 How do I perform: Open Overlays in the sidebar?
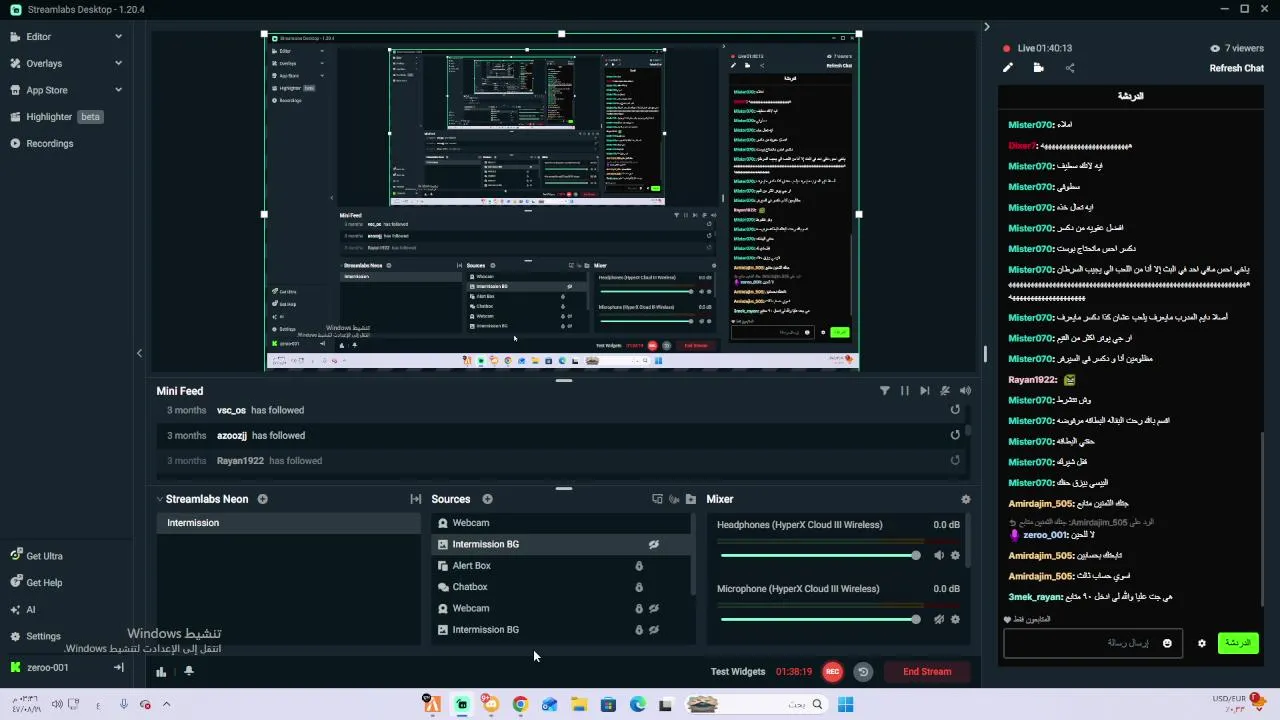pos(44,63)
